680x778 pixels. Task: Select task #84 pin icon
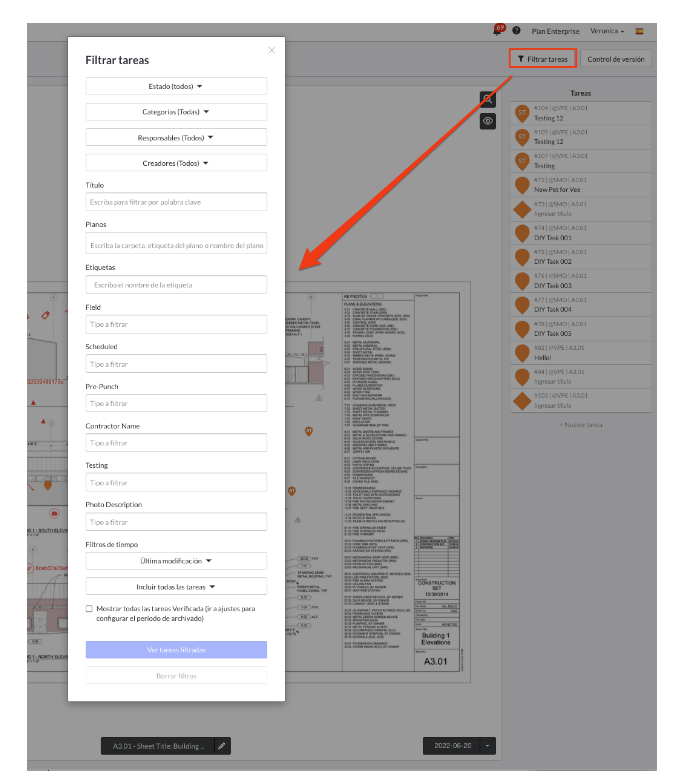coord(522,377)
